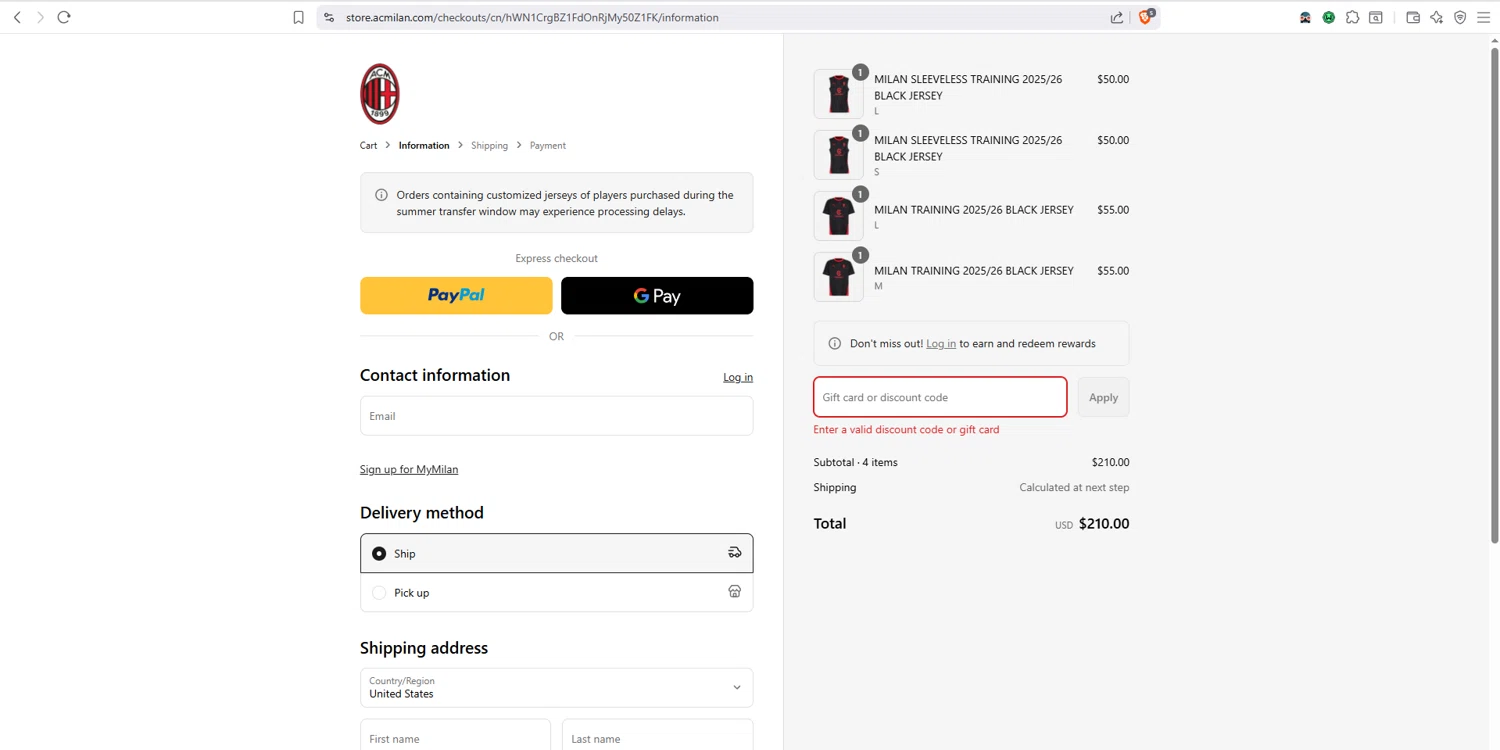Image resolution: width=1500 pixels, height=750 pixels.
Task: Open the Country/Region dropdown
Action: (x=556, y=687)
